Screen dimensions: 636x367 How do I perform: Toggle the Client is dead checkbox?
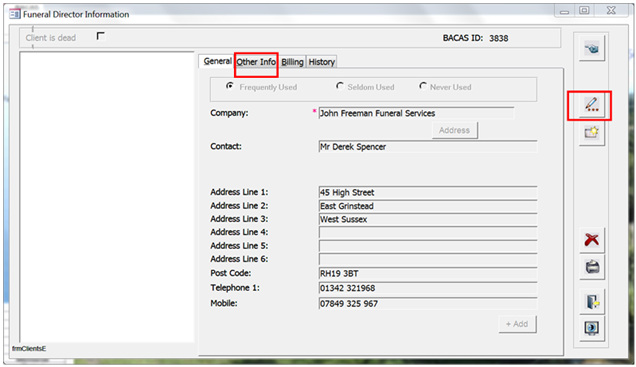(x=101, y=36)
